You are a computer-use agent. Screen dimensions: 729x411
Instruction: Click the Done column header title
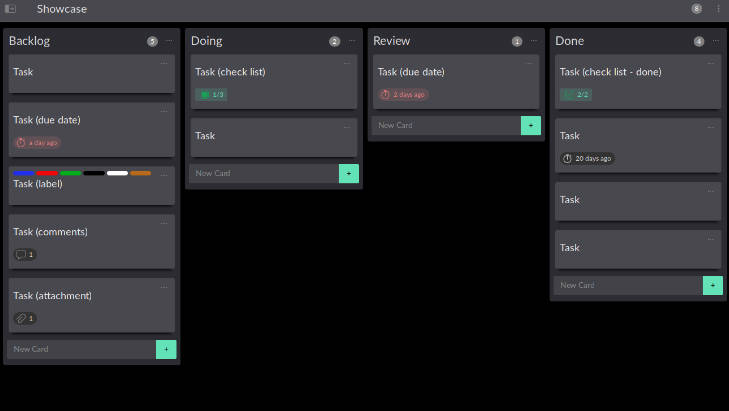569,41
